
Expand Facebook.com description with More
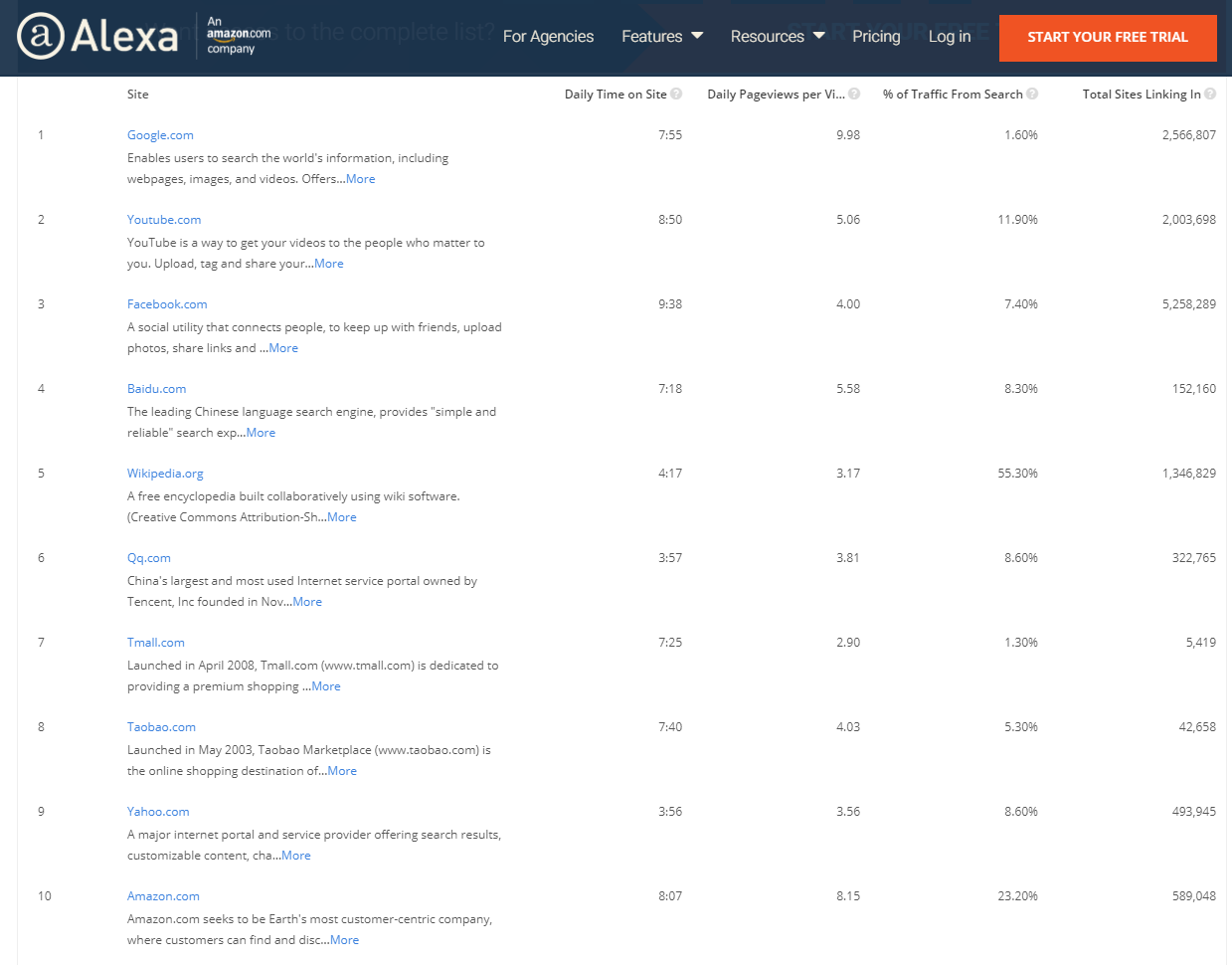click(283, 348)
